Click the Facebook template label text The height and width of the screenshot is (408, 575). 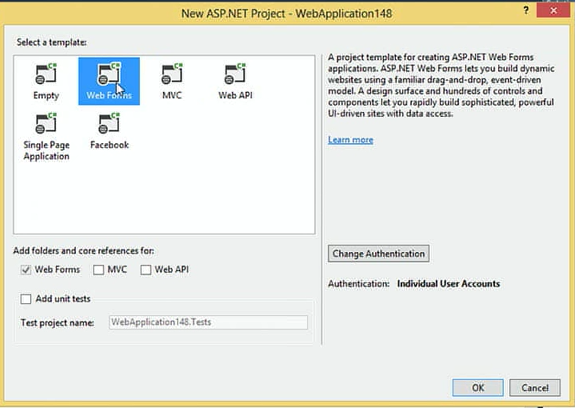[109, 145]
